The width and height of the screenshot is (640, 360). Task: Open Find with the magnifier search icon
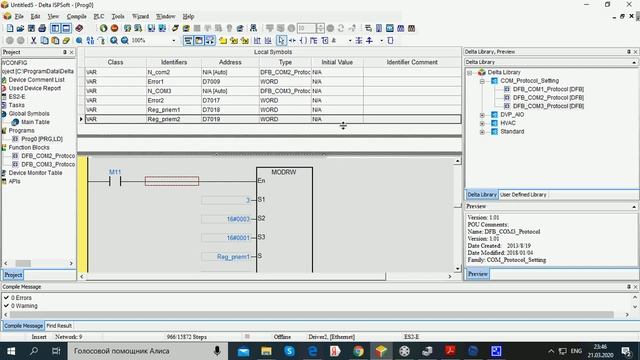79,40
